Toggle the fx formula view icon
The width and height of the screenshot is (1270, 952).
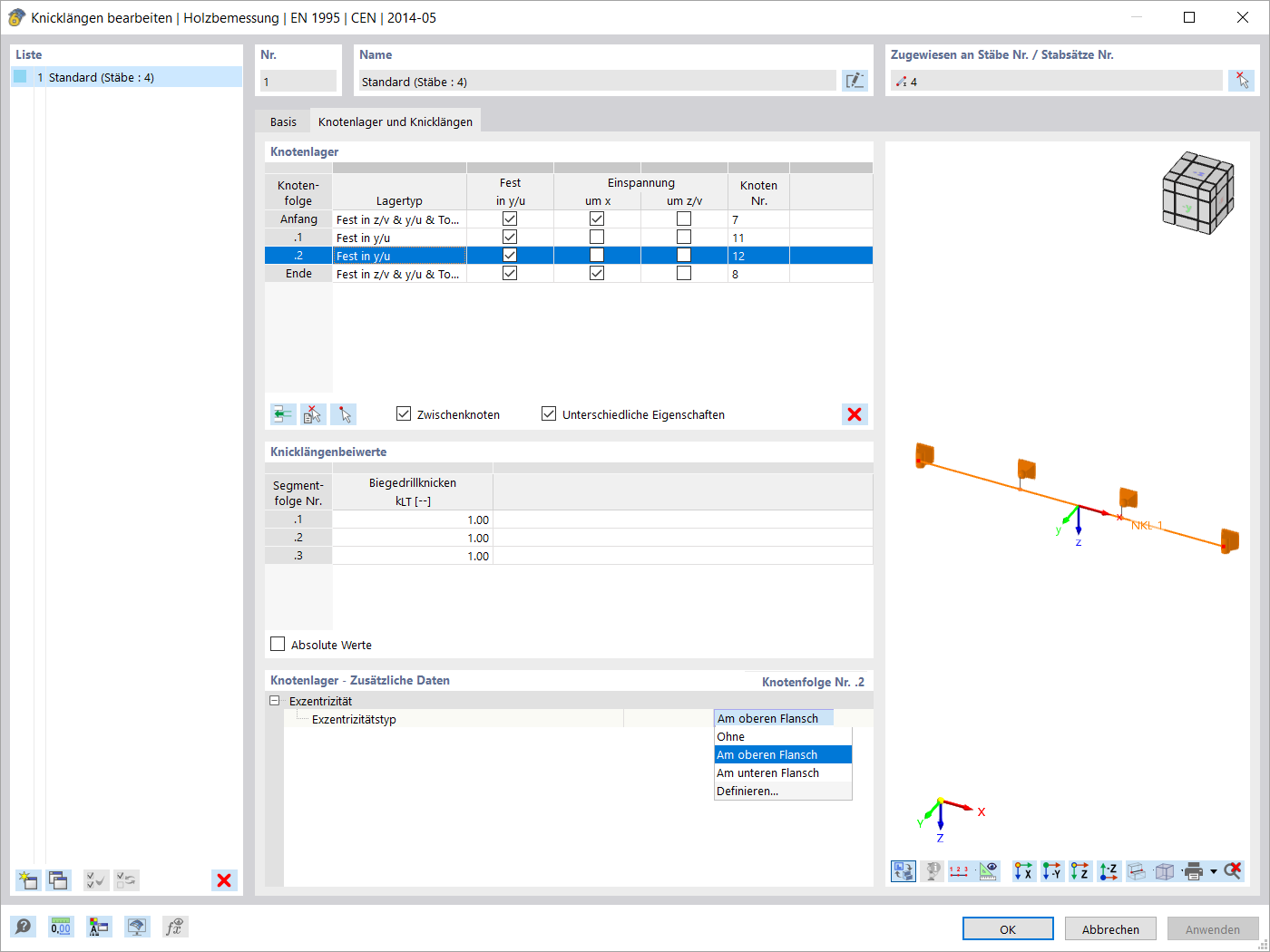175,927
